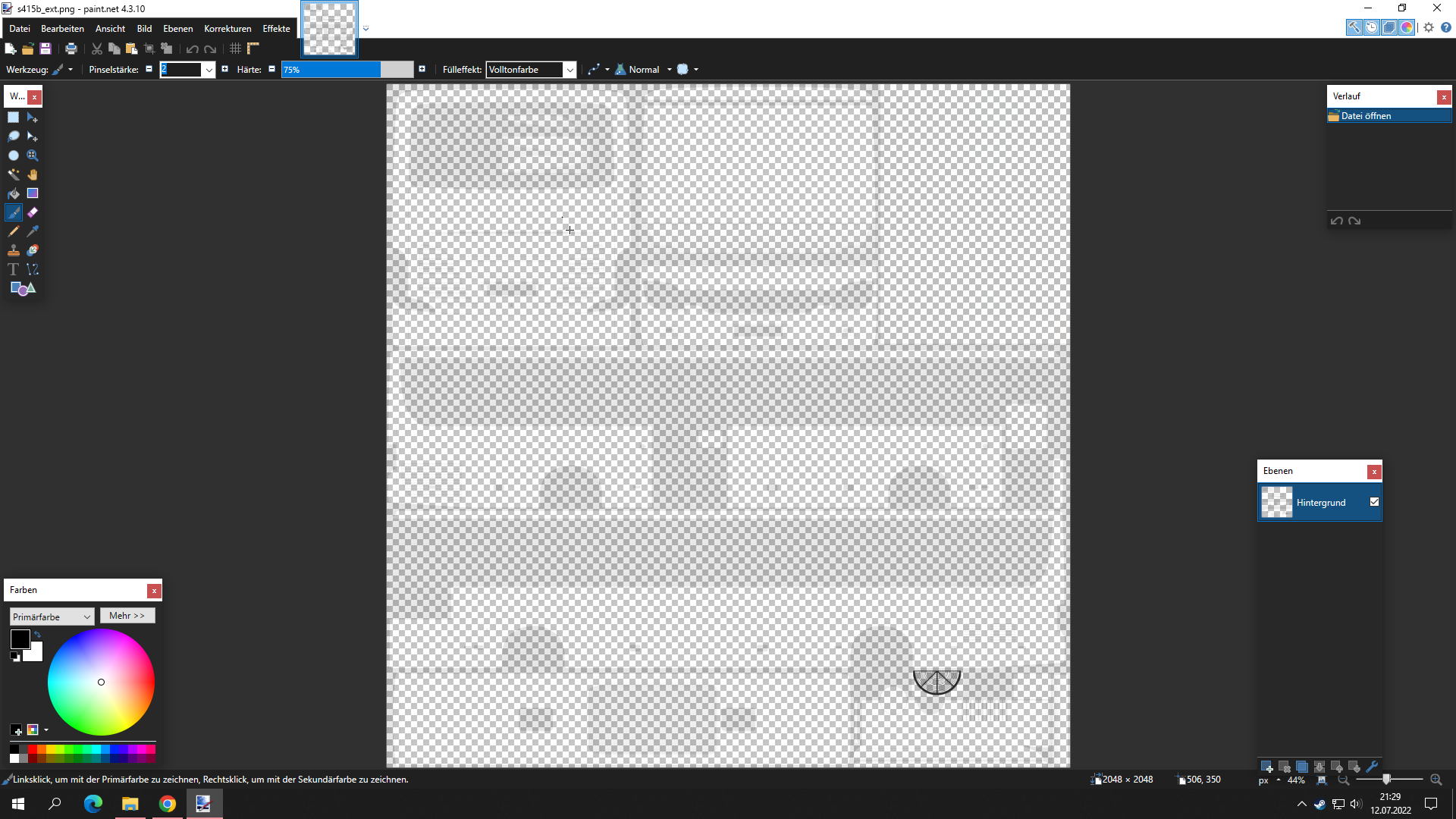Select the Gradient tool
The width and height of the screenshot is (1456, 819).
33,193
